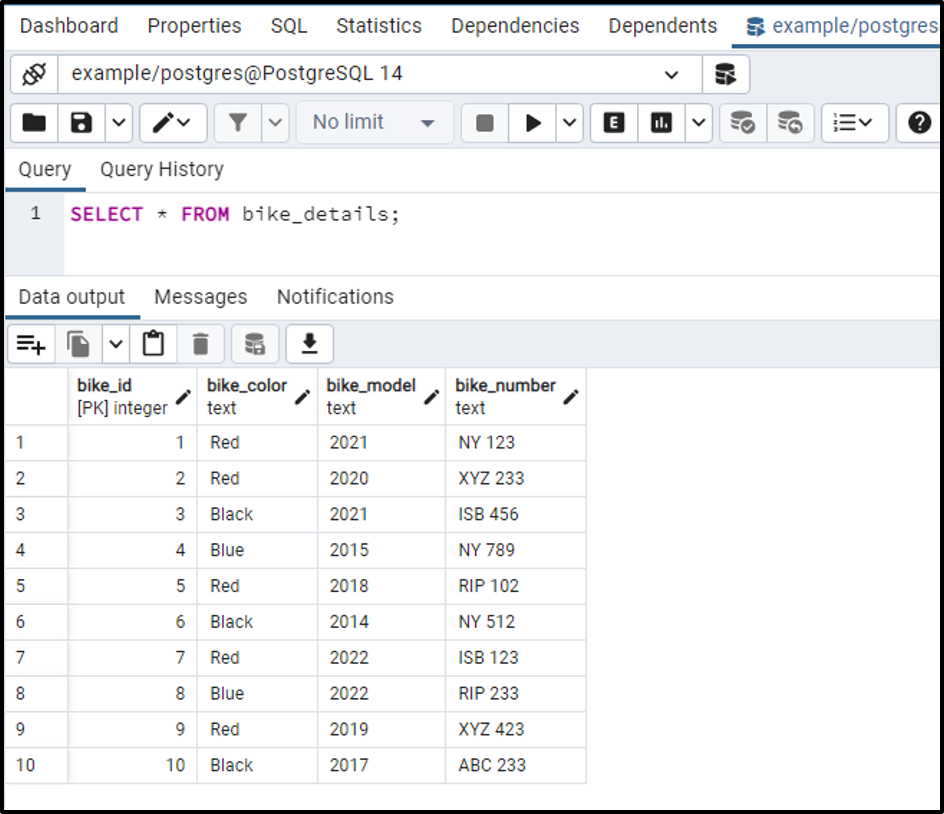Edit the bike_color column header
944x814 pixels.
[x=301, y=396]
